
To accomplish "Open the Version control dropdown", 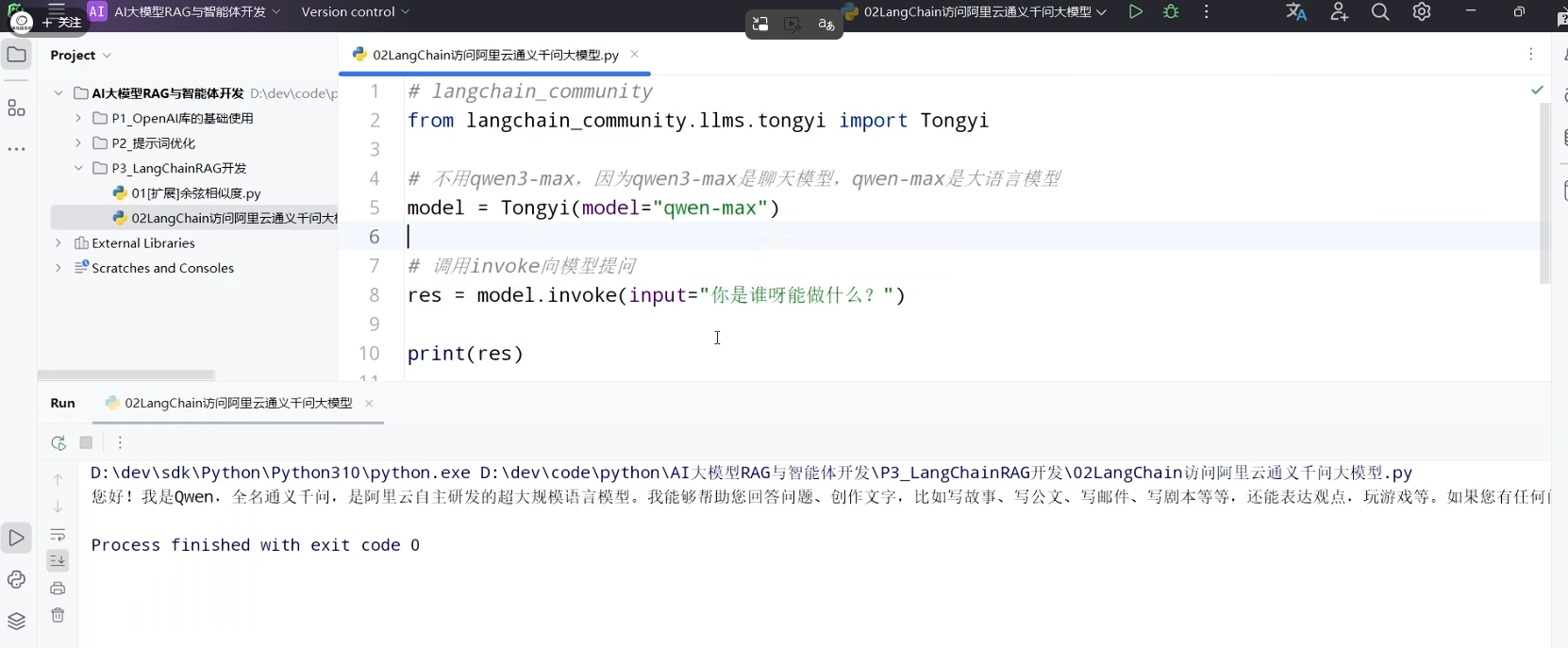I will pos(355,11).
